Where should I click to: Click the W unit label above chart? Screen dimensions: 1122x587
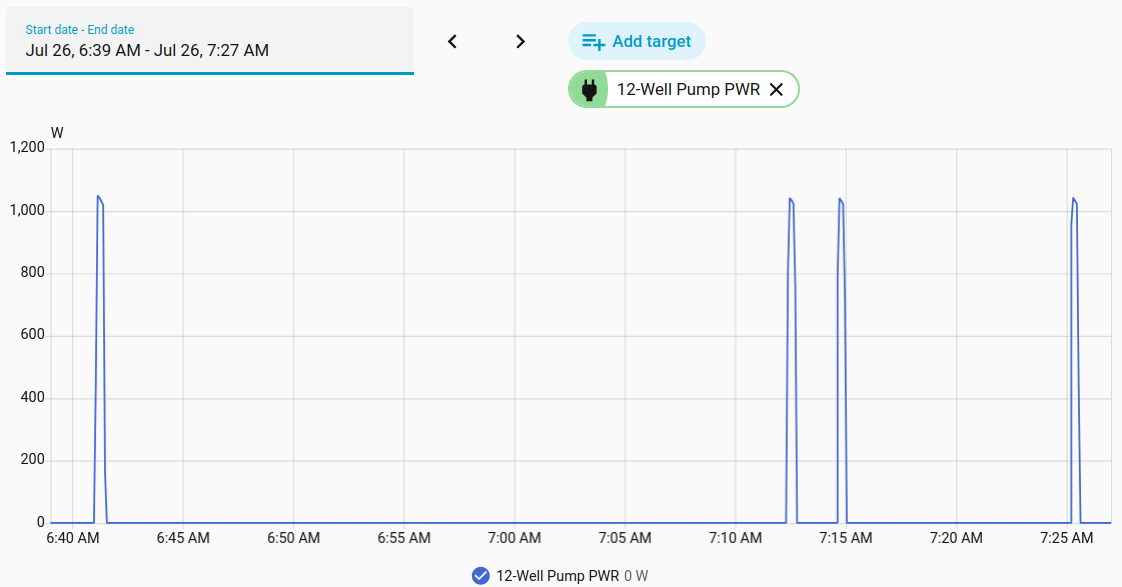(57, 133)
